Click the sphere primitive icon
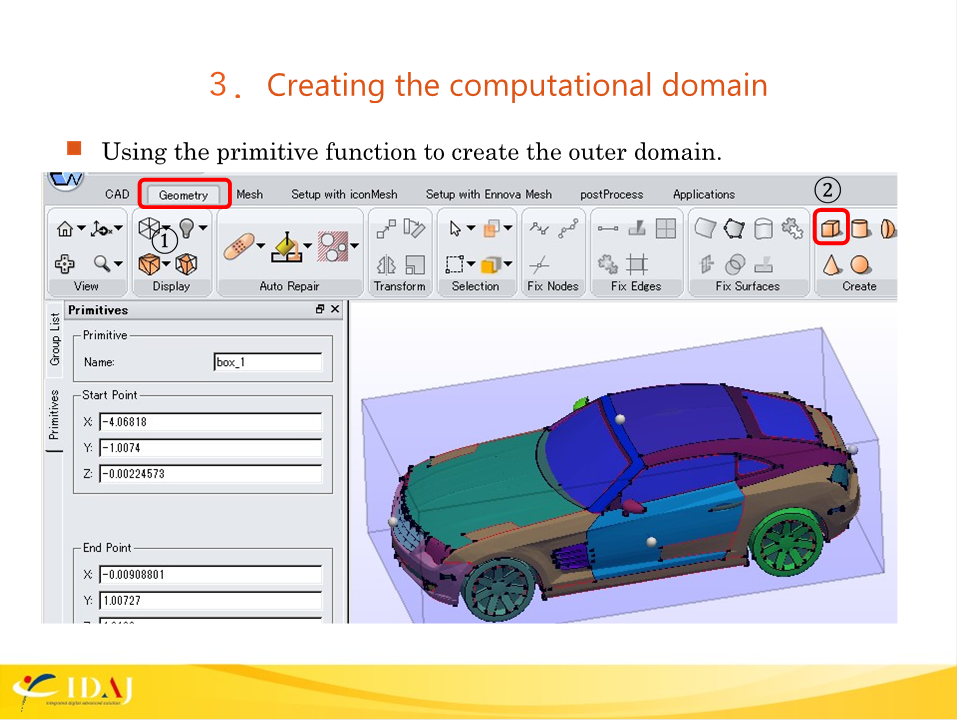This screenshot has height=720, width=960. point(860,264)
